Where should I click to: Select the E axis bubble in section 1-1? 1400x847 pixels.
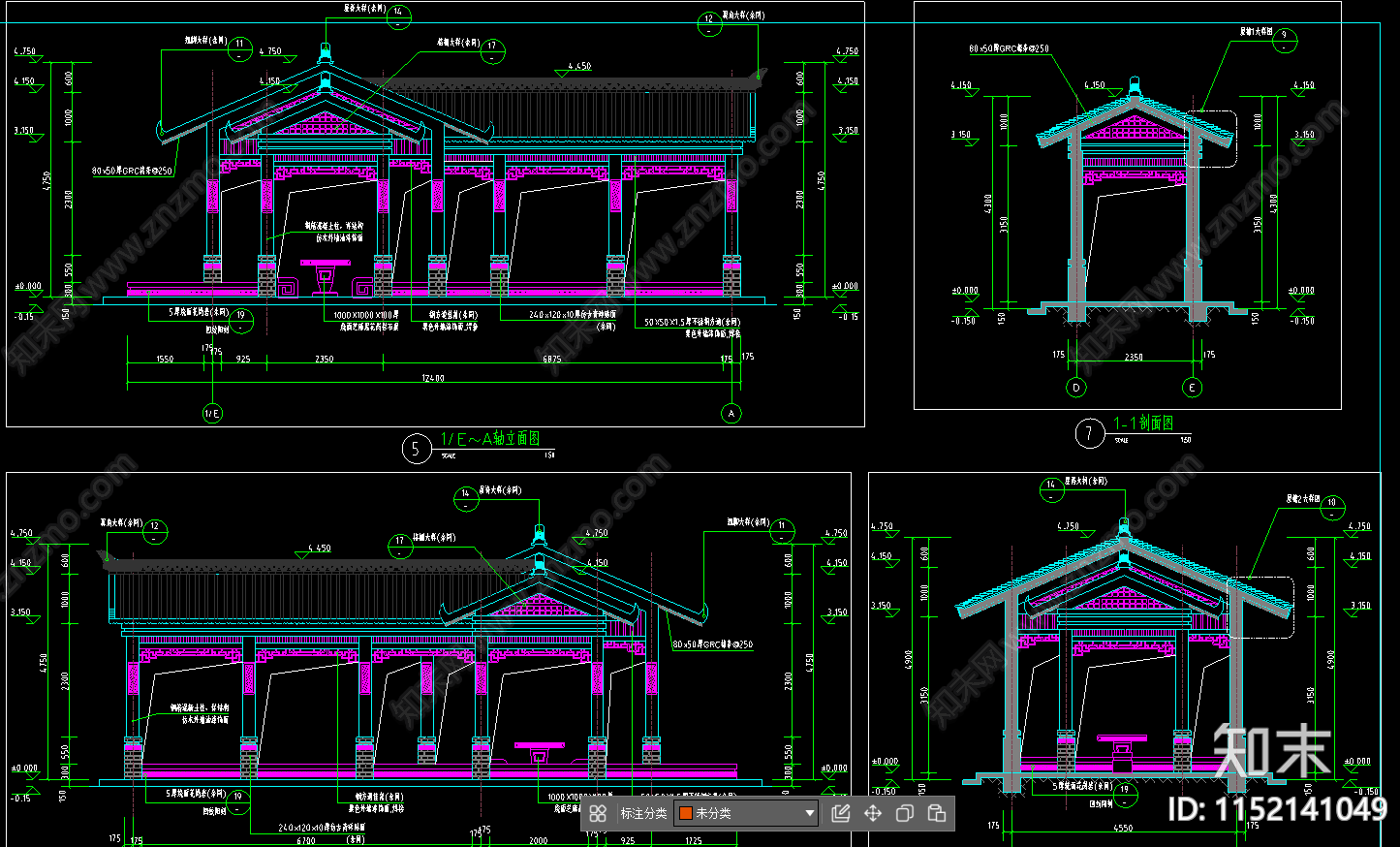(1193, 388)
